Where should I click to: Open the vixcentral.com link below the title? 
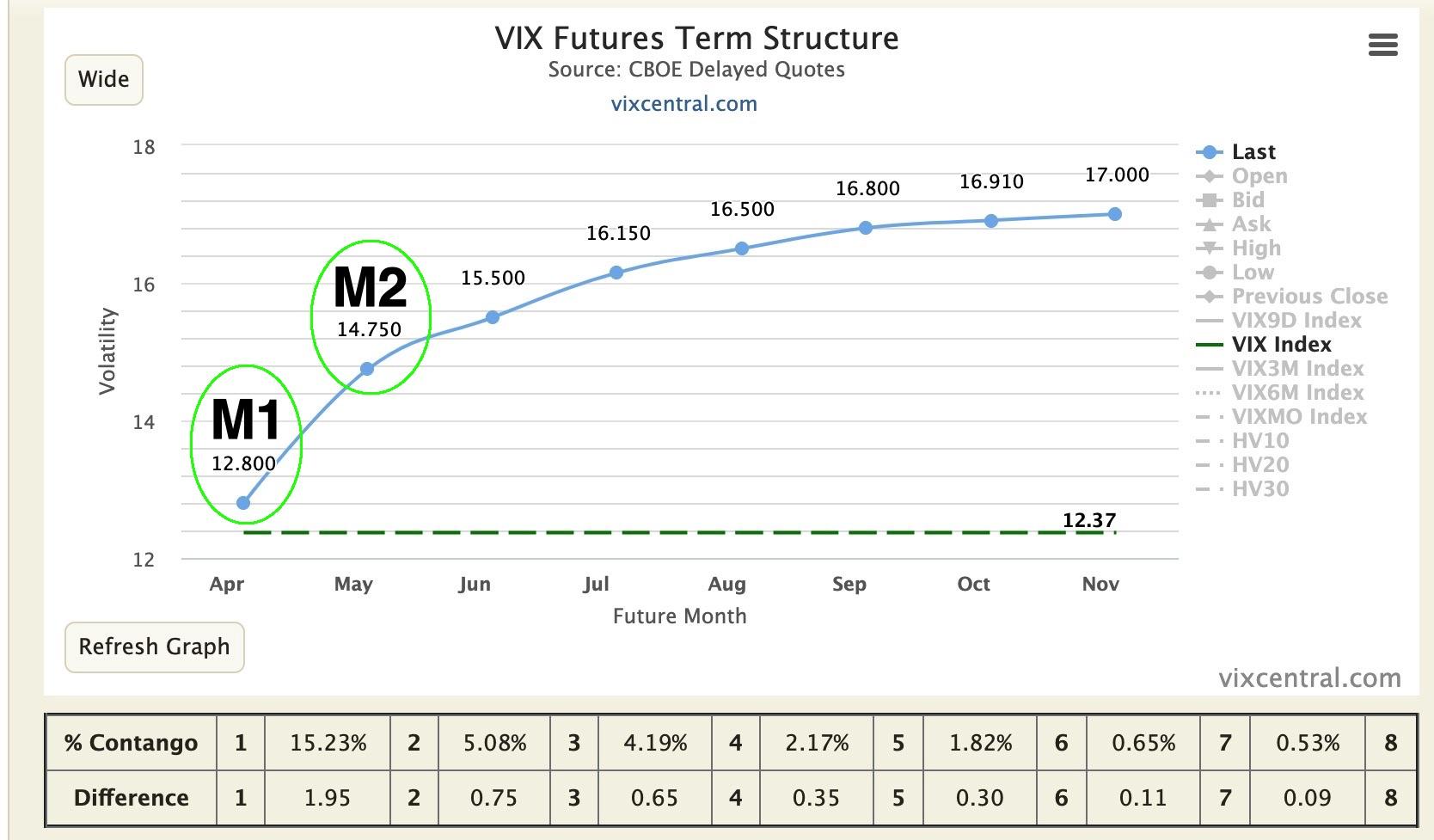tap(683, 103)
